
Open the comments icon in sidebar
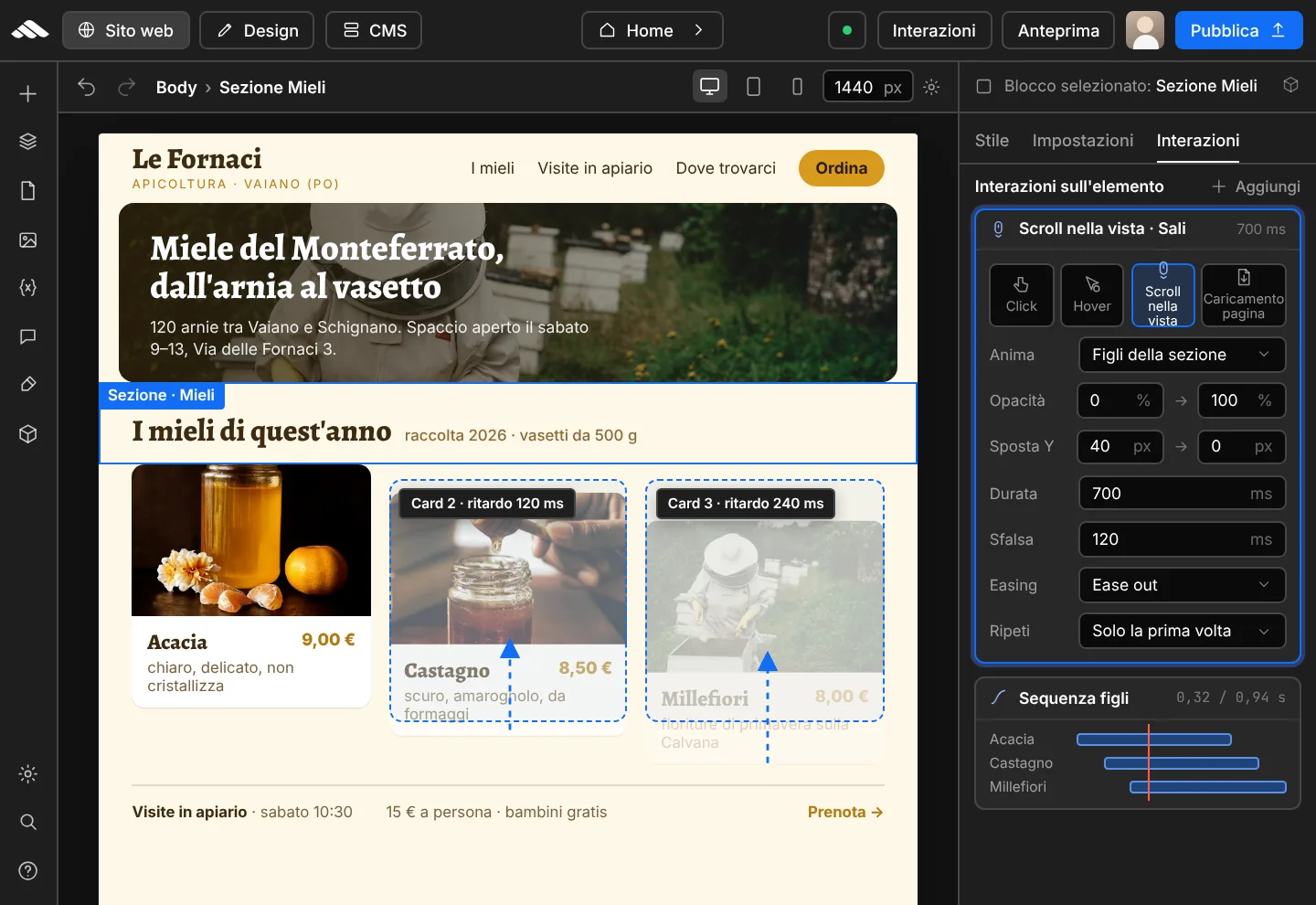tap(28, 336)
